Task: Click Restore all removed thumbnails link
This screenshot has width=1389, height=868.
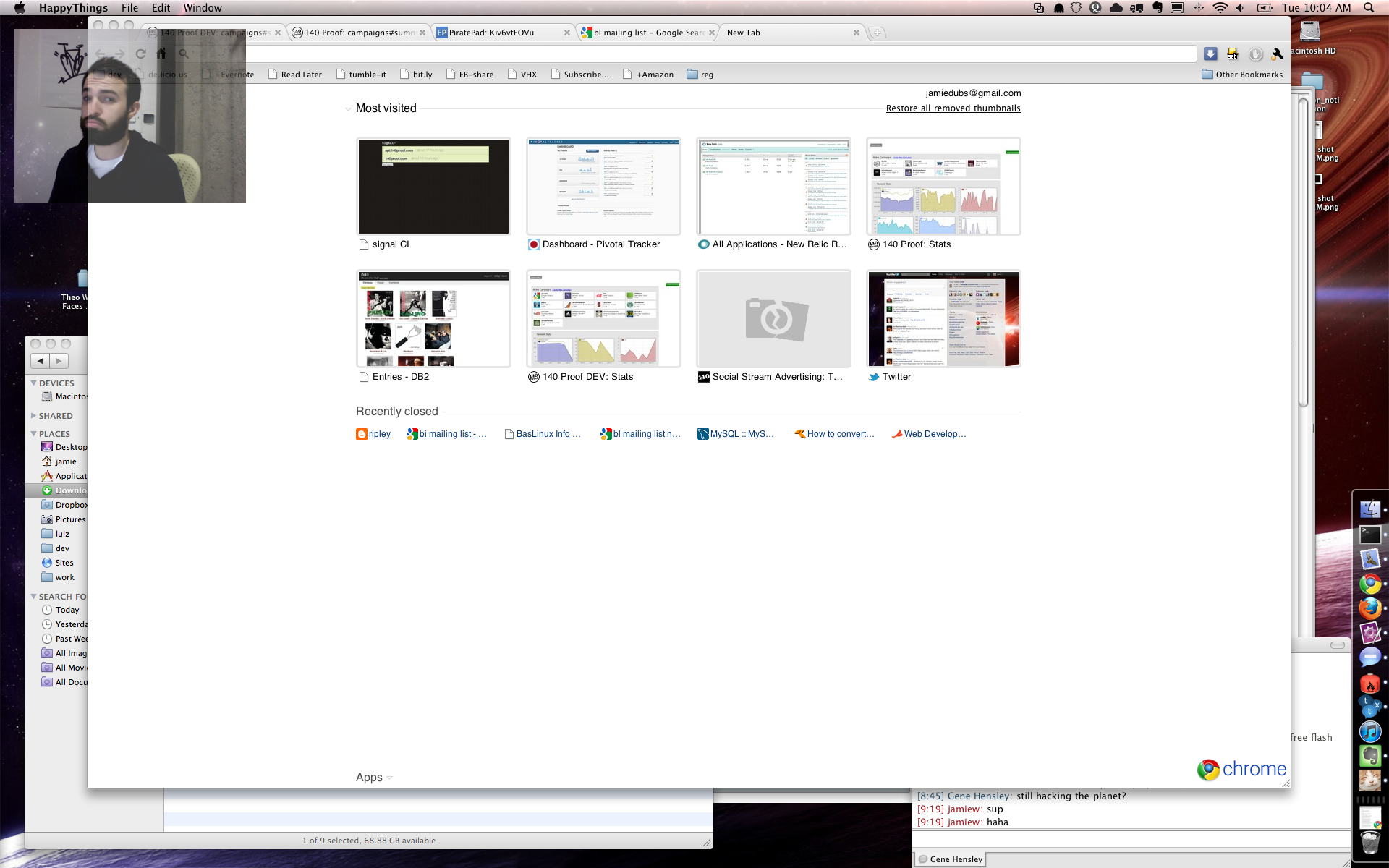Action: point(953,109)
